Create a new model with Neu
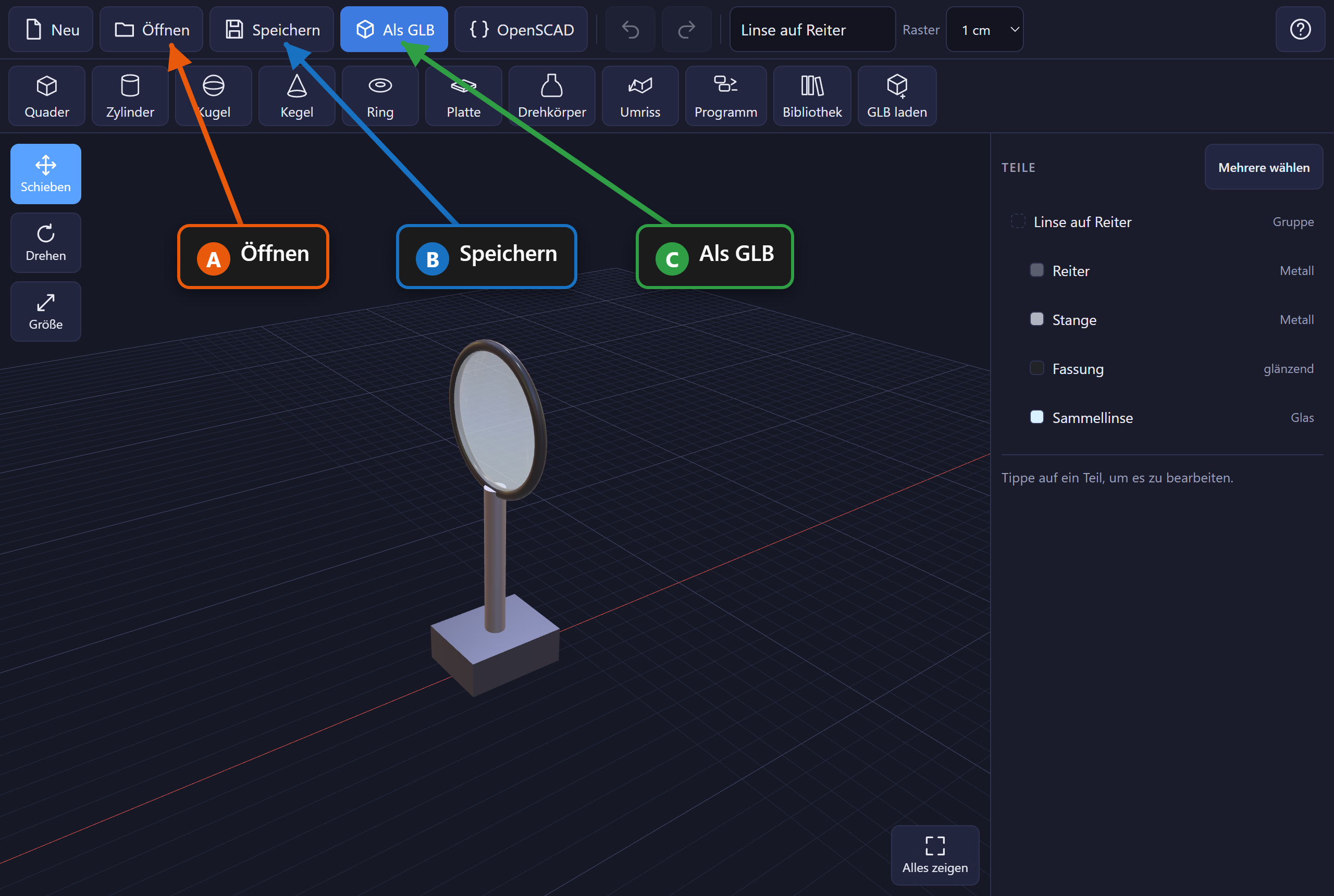This screenshot has height=896, width=1334. click(x=51, y=30)
